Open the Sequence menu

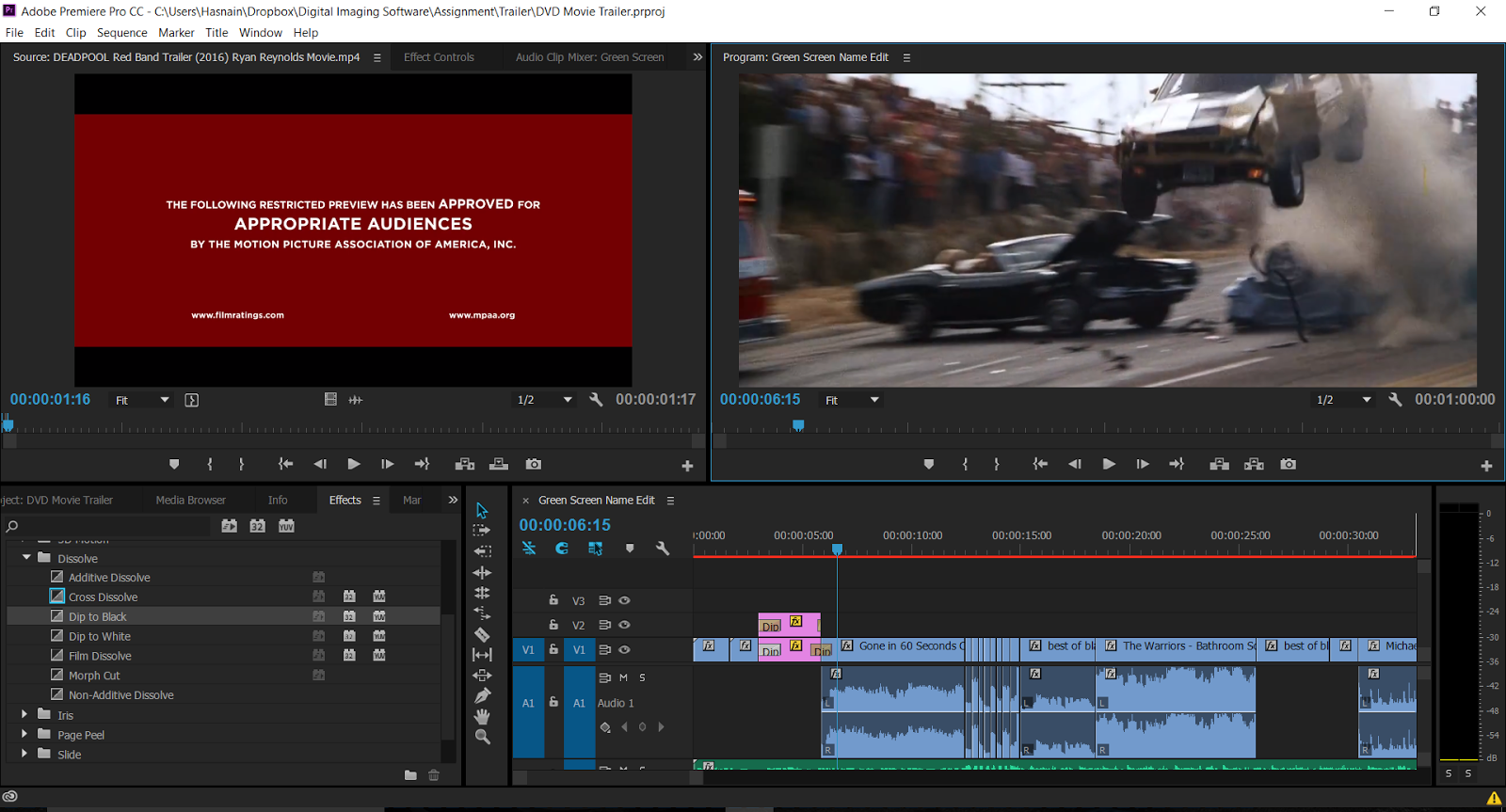pos(122,32)
